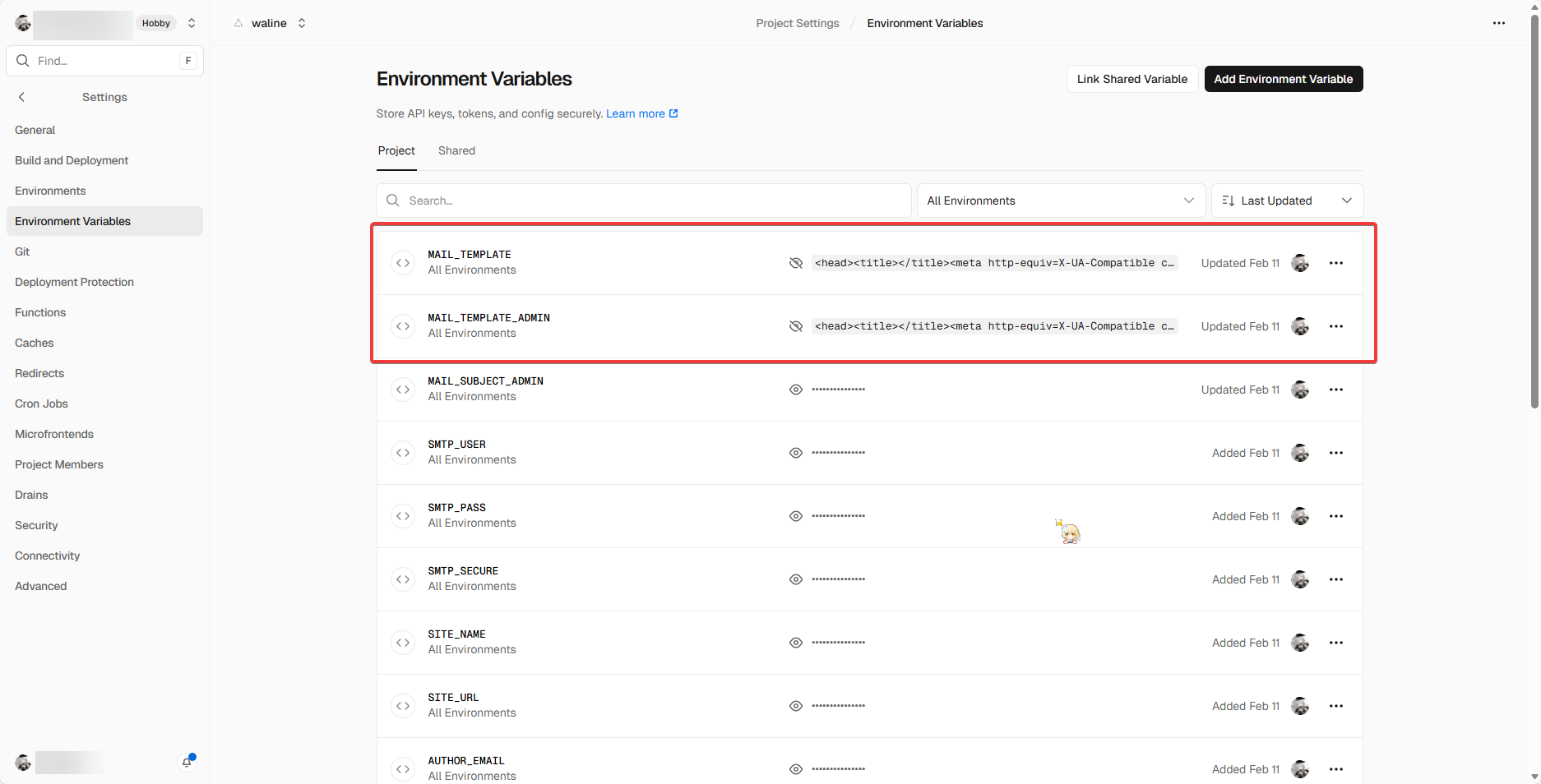
Task: Show the MAIL_SUBJECT_ADMIN hidden value
Action: pos(795,390)
